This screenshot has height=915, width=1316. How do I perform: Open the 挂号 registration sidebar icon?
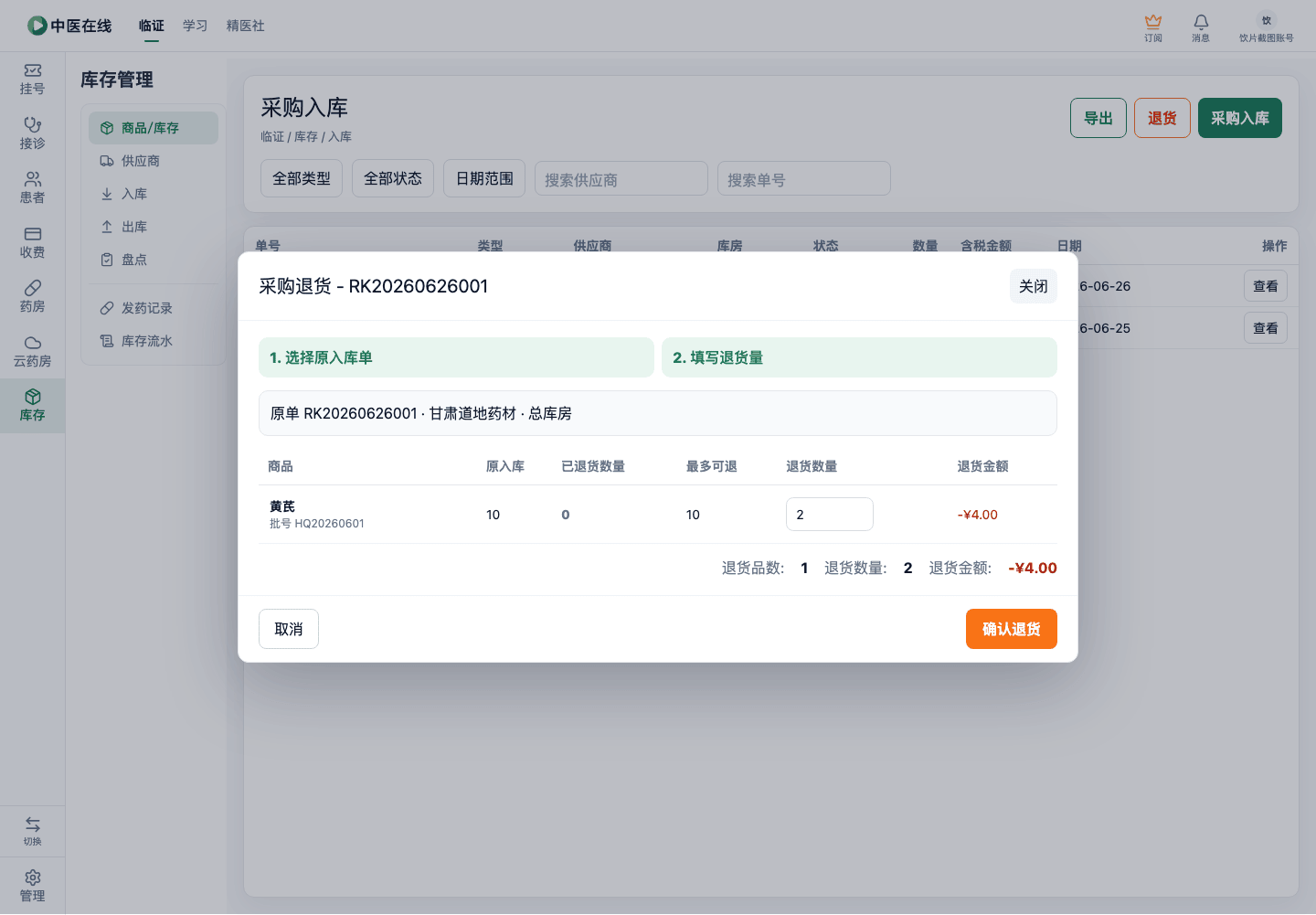[32, 80]
